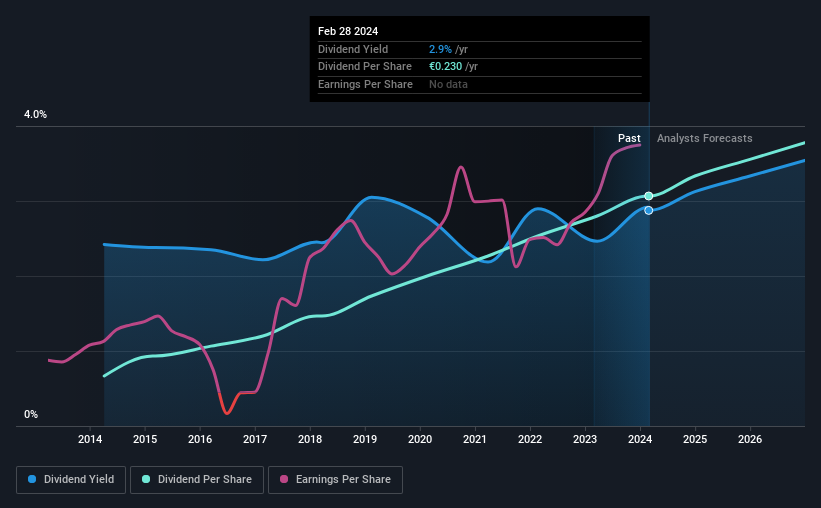Click the 2023 x-axis label

tap(585, 439)
